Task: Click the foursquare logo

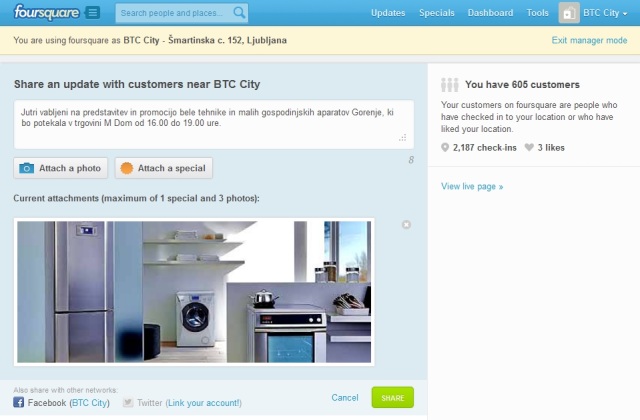Action: pyautogui.click(x=46, y=13)
